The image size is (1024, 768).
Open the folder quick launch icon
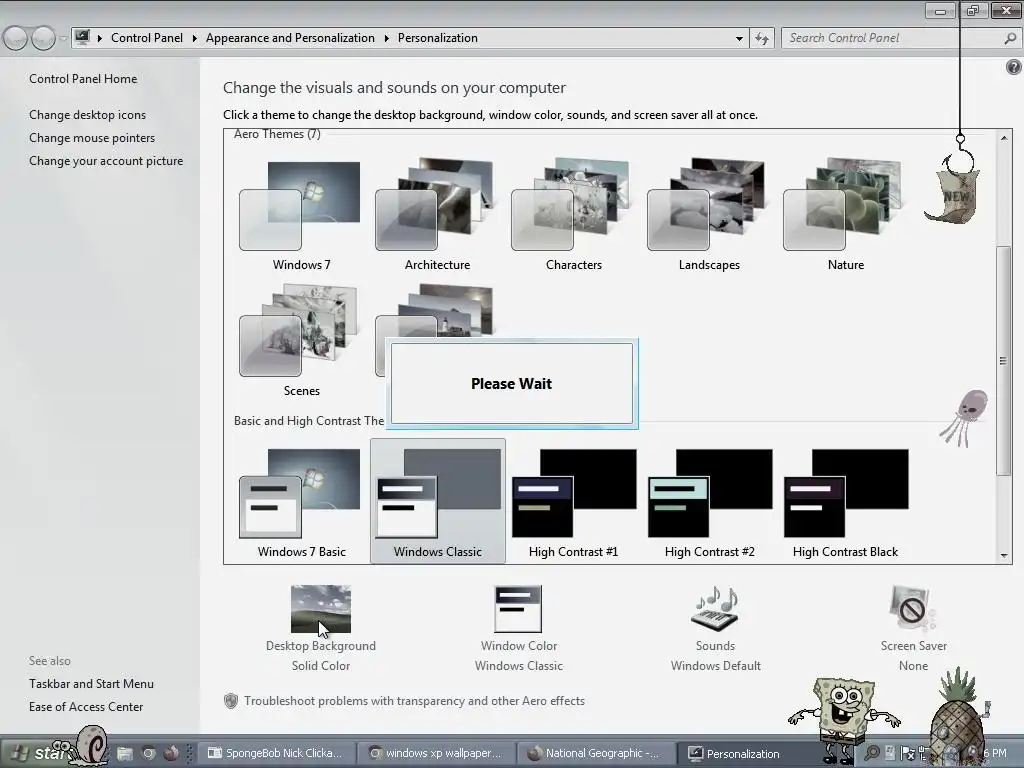[125, 754]
